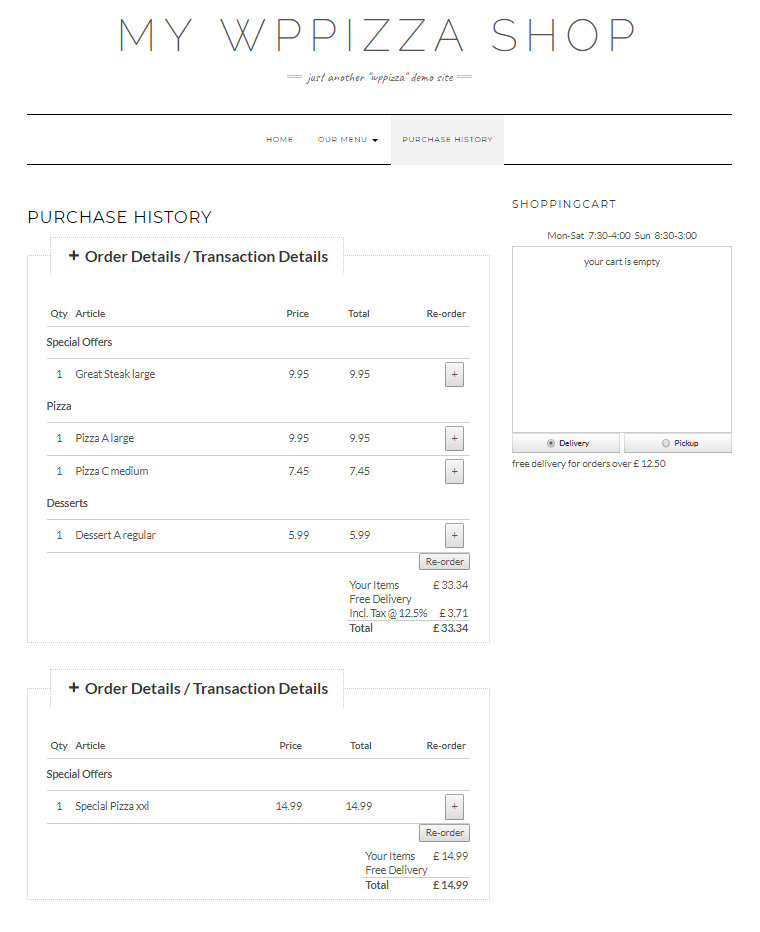This screenshot has width=760, height=932.
Task: Re-order Pizza A large with plus icon
Action: click(454, 439)
